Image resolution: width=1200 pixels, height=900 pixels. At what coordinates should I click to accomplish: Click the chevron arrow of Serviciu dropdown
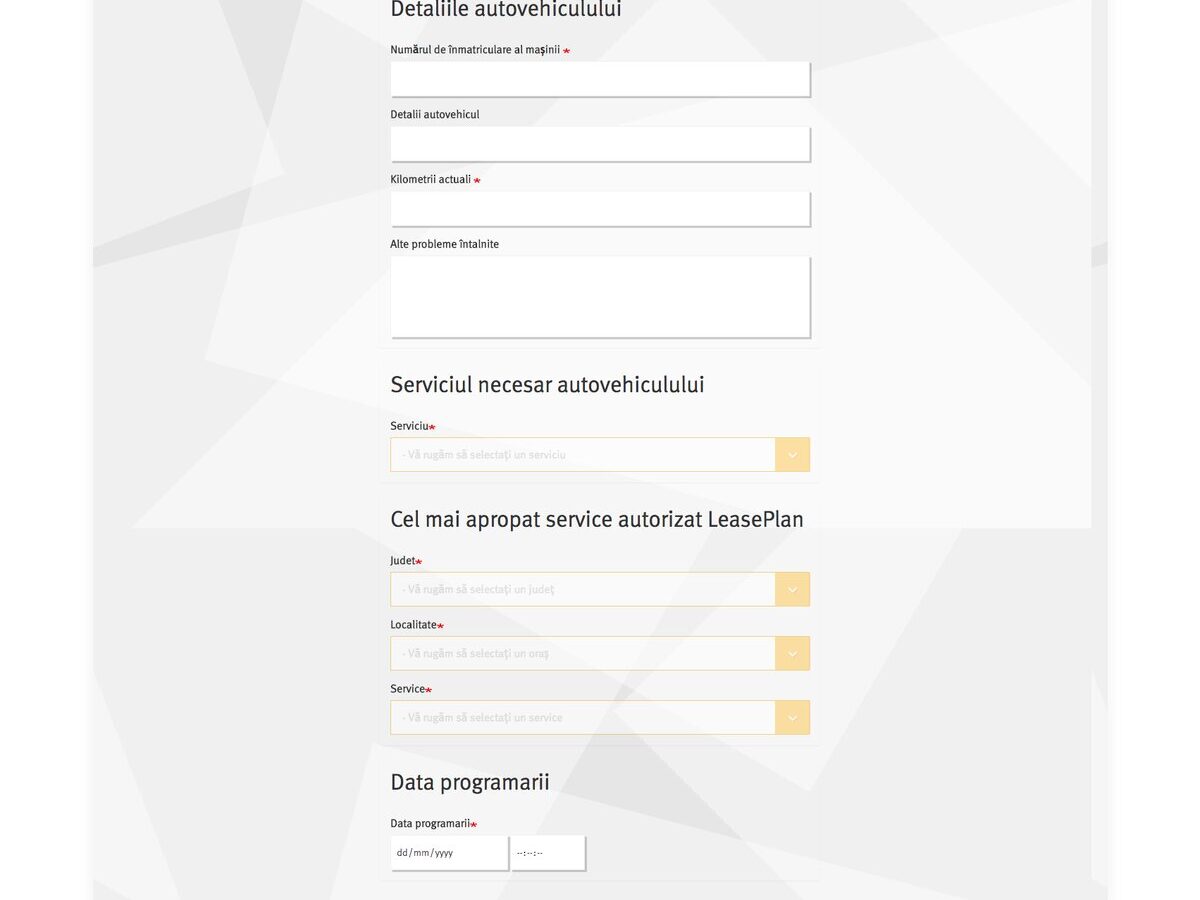tap(792, 455)
